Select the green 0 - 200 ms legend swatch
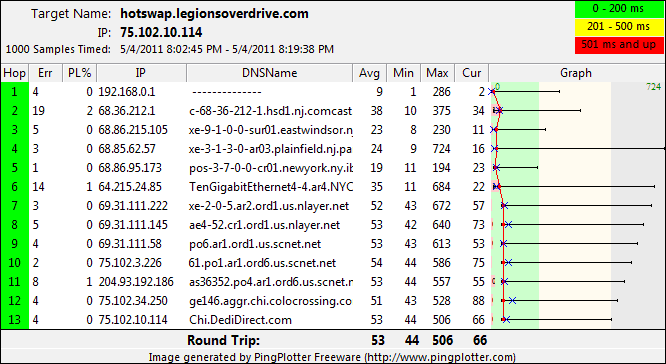The height and width of the screenshot is (364, 666). (x=618, y=9)
